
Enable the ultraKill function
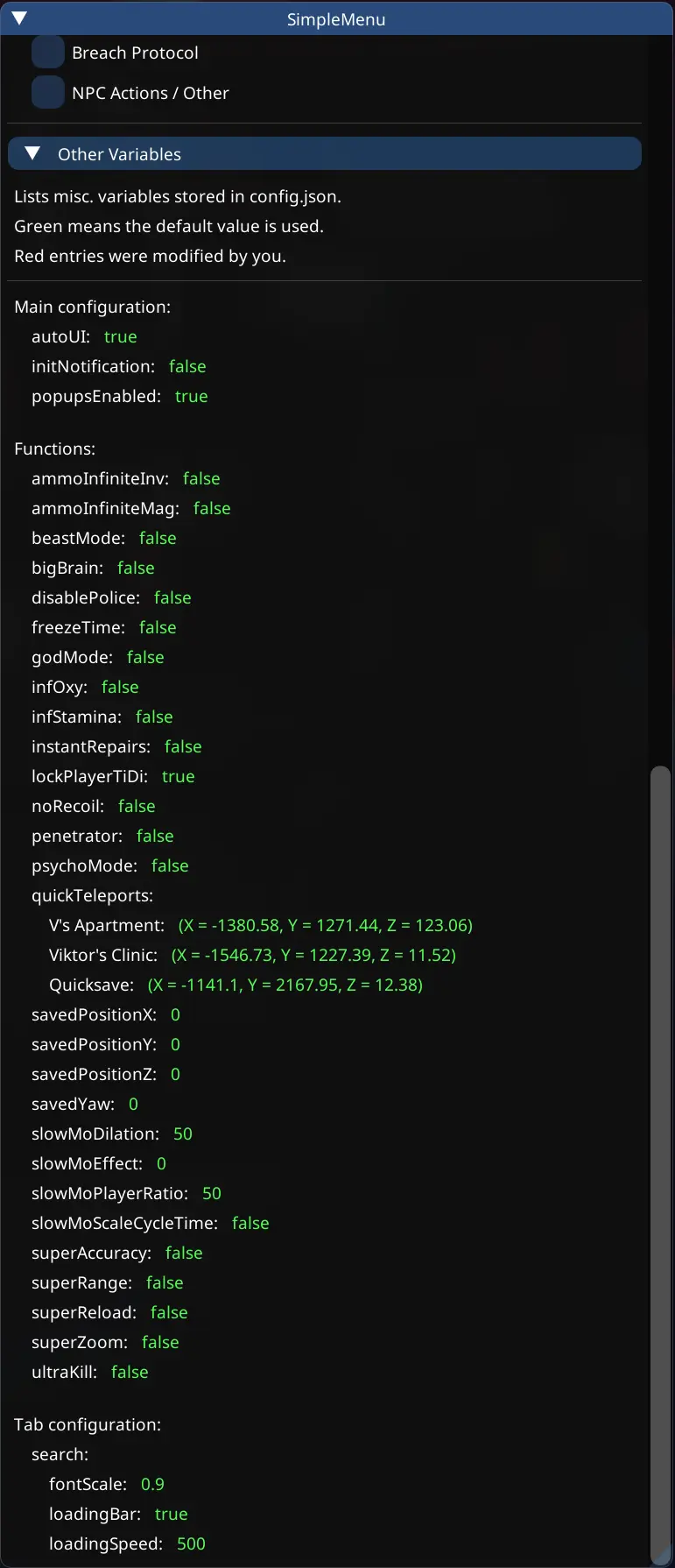coord(129,1372)
